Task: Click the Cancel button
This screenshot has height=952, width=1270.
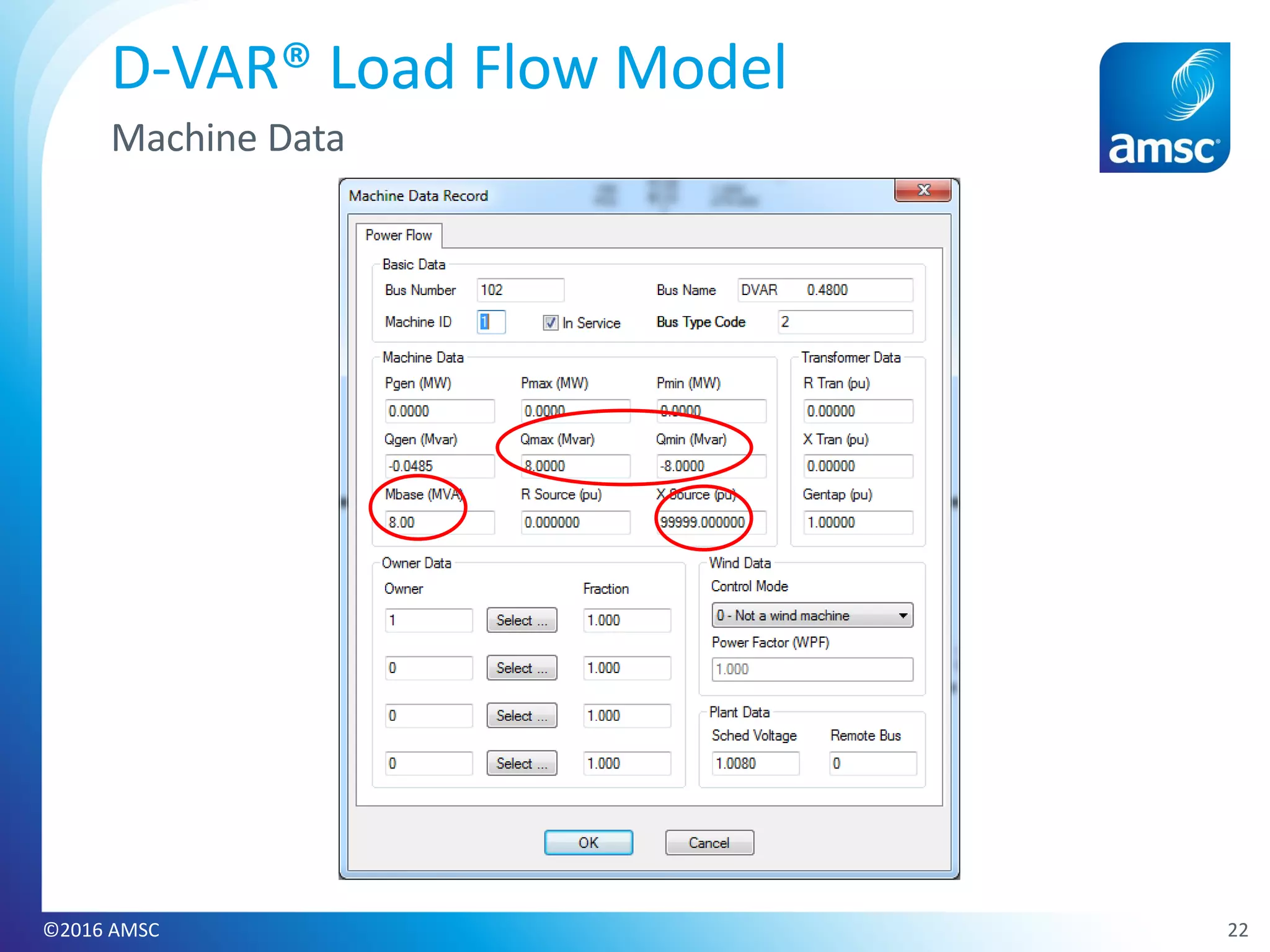Action: pos(709,843)
